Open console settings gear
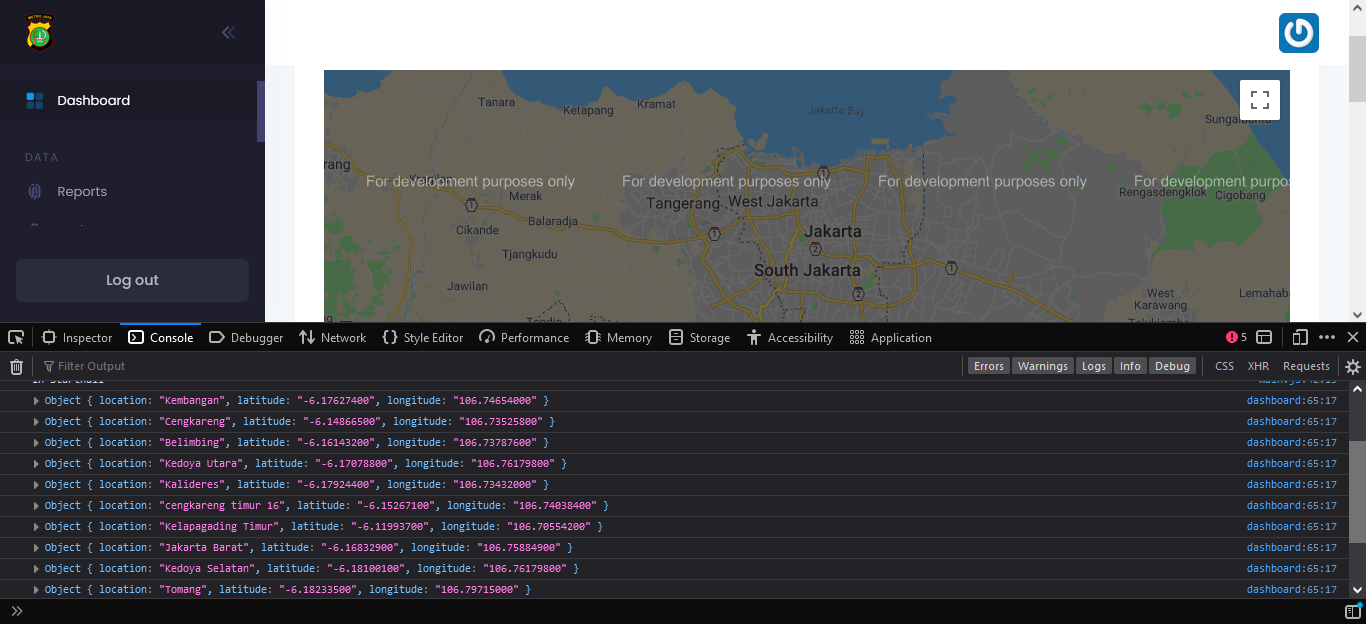Image resolution: width=1366 pixels, height=624 pixels. pos(1353,366)
